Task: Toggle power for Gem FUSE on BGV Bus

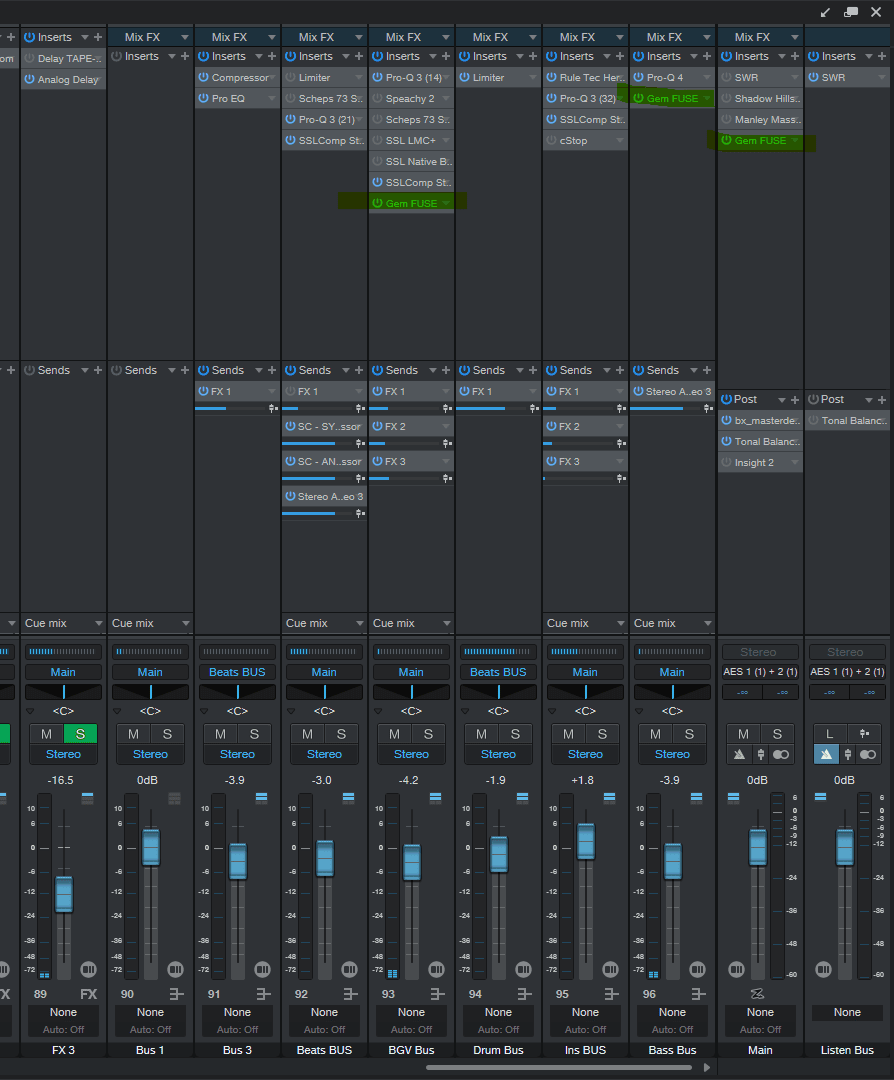Action: pos(378,204)
